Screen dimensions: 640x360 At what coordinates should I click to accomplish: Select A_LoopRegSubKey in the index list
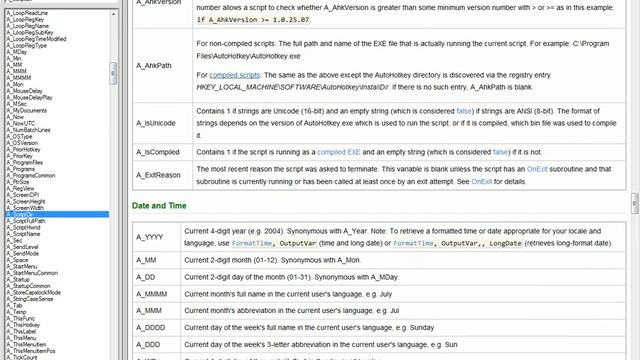click(30, 33)
